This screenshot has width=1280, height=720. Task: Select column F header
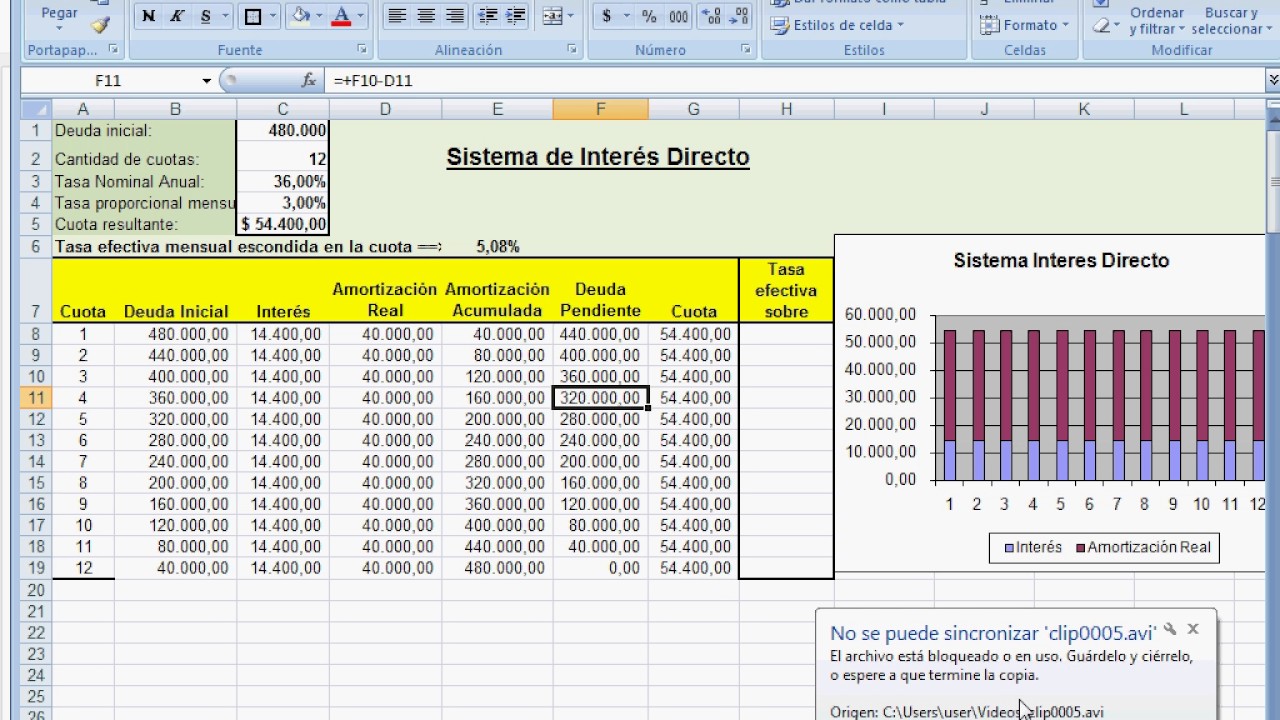(600, 110)
